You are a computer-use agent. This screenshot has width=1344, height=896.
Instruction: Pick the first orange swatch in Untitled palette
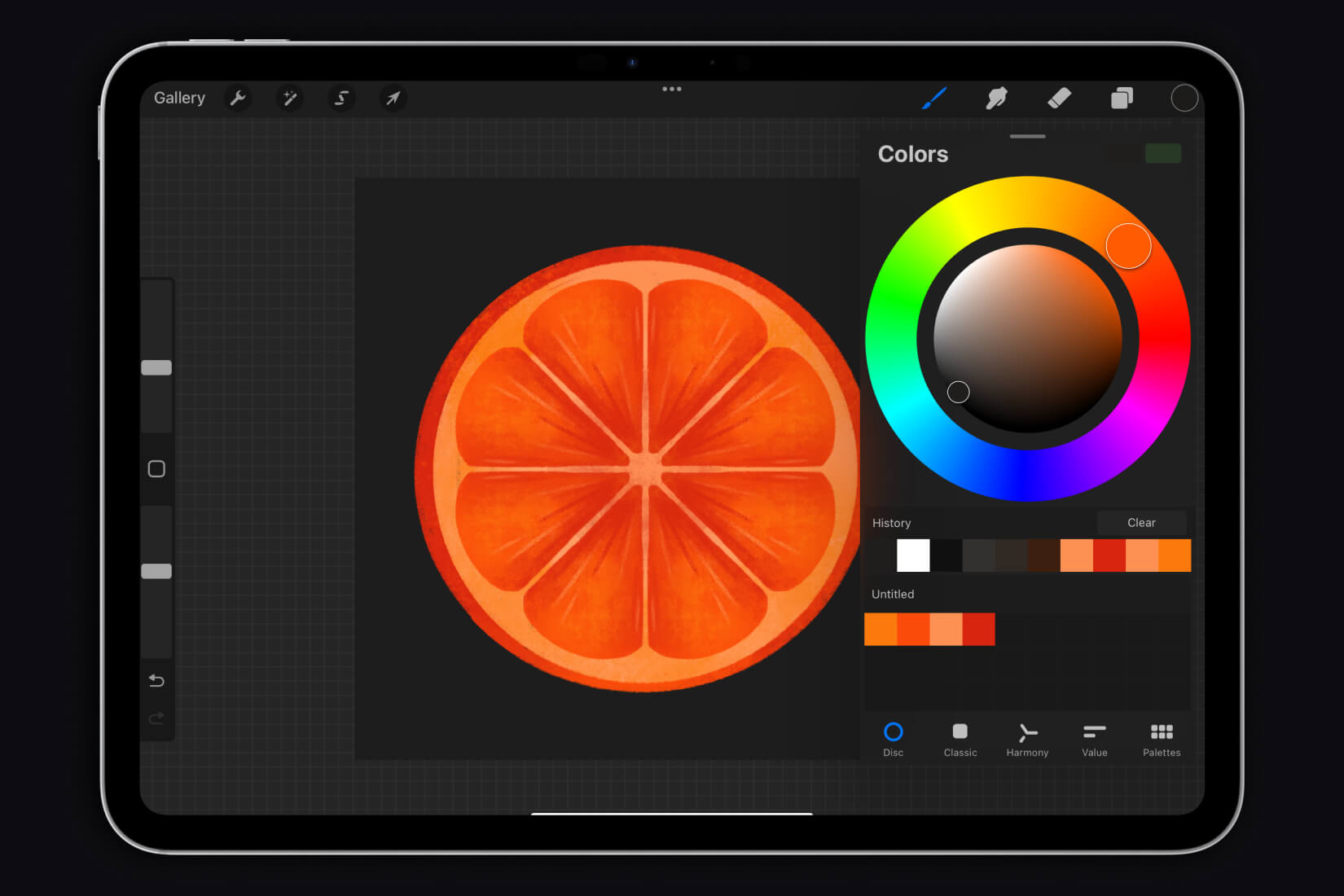click(881, 630)
